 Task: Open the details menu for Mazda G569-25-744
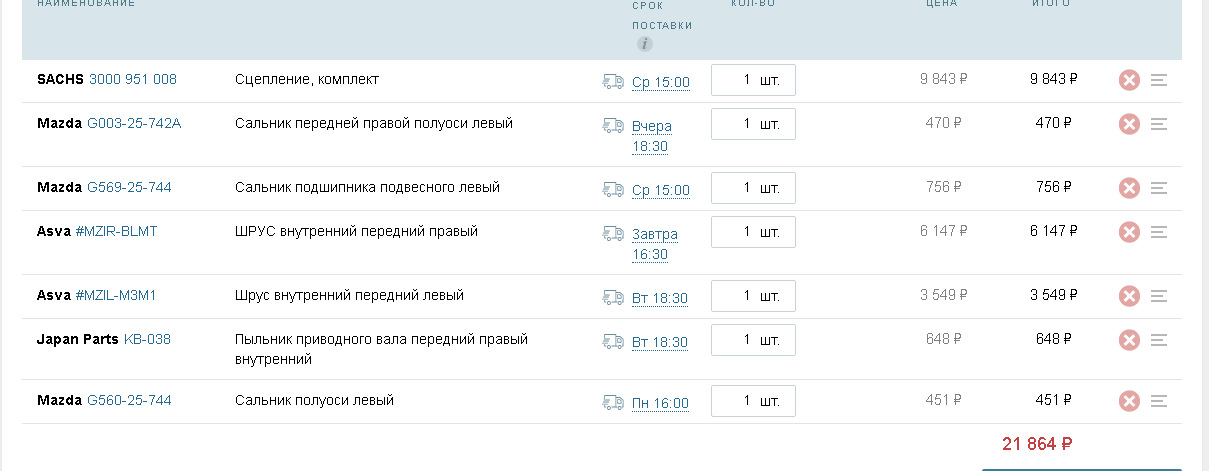(x=1159, y=188)
